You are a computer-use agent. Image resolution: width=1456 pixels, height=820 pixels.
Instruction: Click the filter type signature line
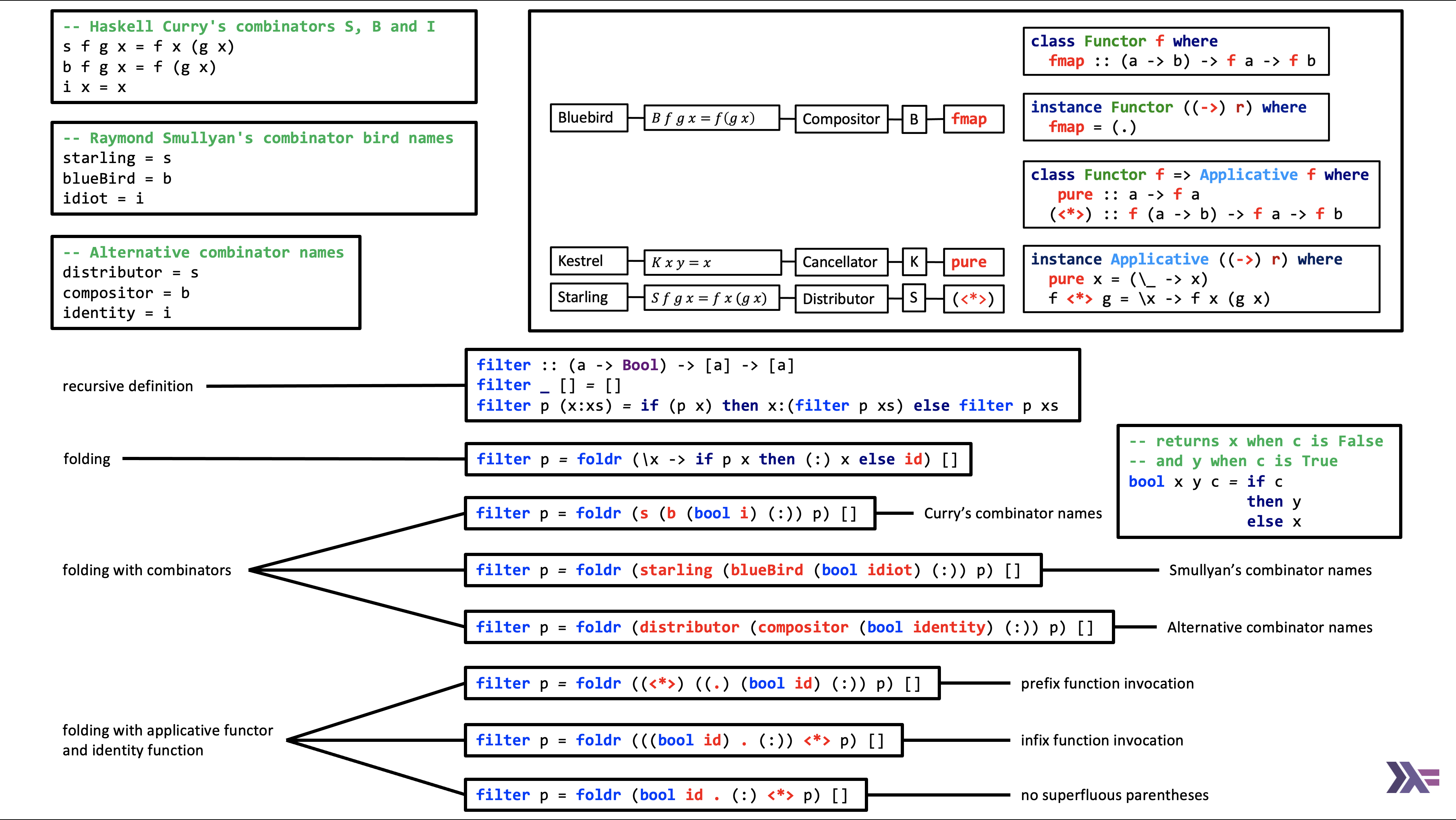coord(635,365)
